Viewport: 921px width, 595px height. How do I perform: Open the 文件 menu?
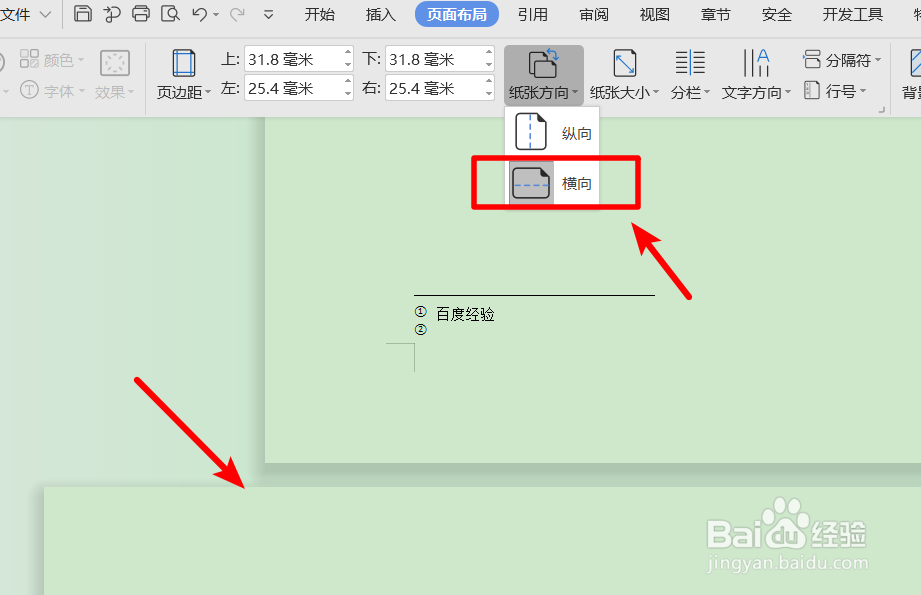coord(25,14)
